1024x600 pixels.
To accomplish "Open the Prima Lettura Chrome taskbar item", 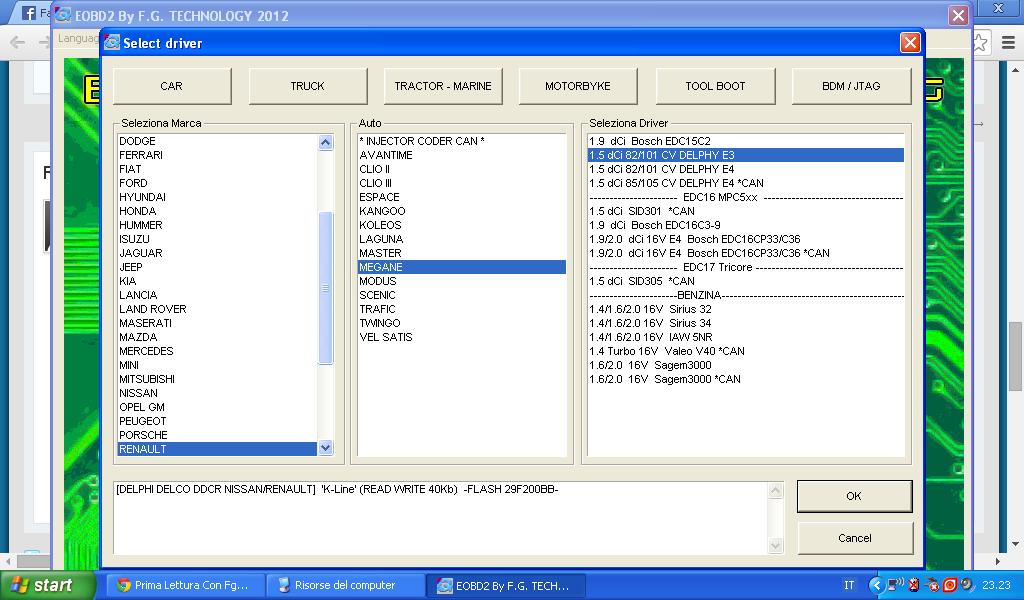I will point(185,585).
